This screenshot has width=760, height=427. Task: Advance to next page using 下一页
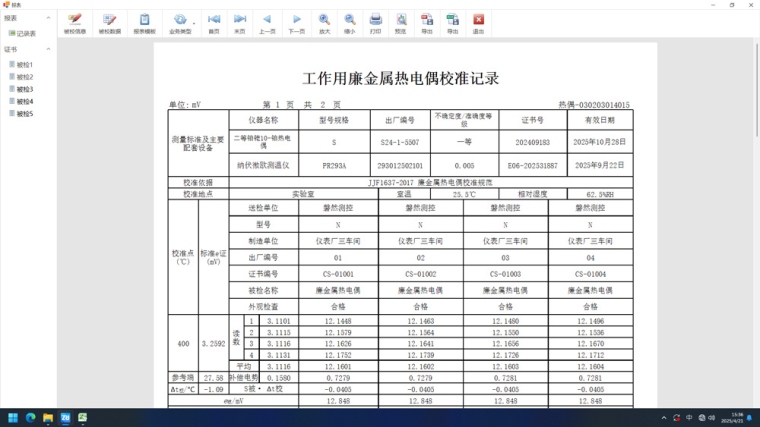tap(296, 23)
